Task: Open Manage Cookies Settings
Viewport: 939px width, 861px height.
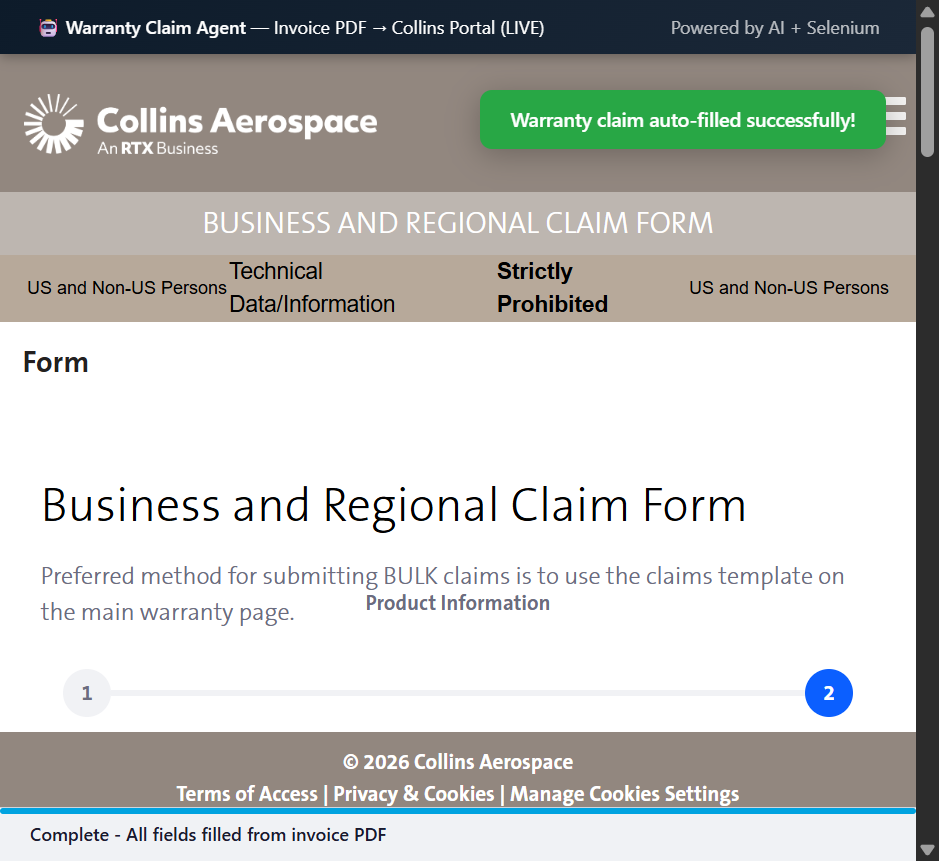Action: [624, 793]
